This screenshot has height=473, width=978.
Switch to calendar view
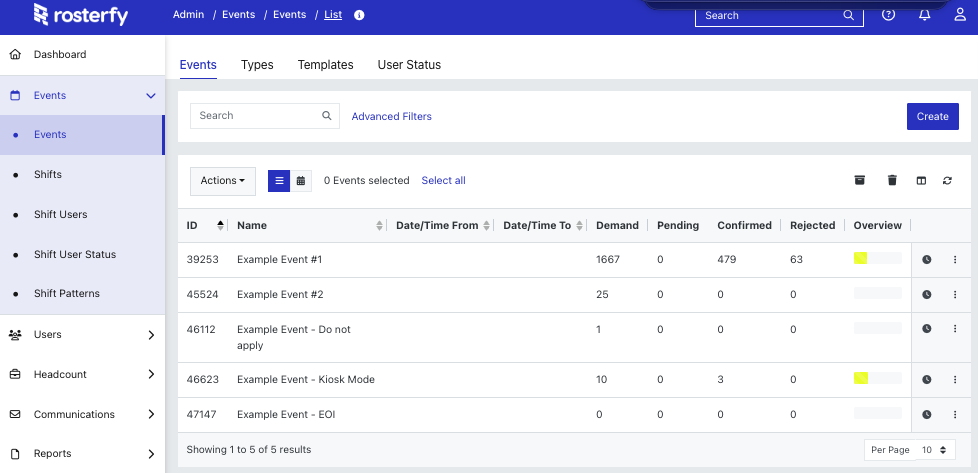tap(301, 181)
